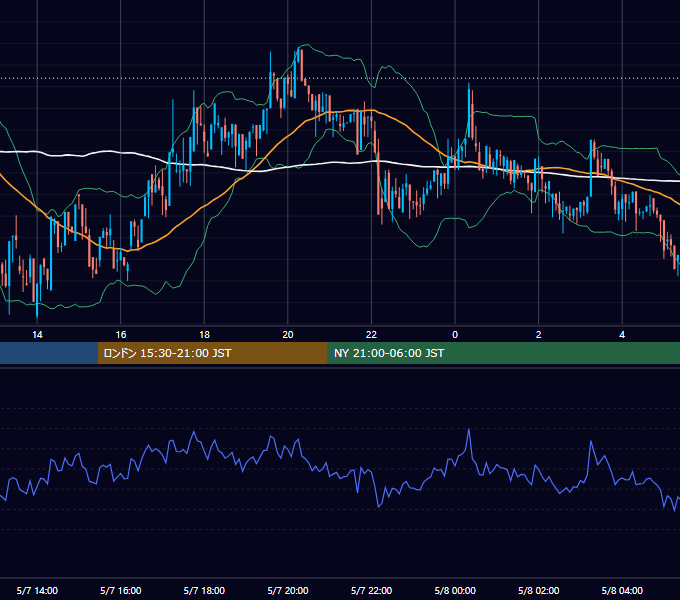Screen dimensions: 680x600
Task: Click the blue session band left of ロンドン
Action: (x=49, y=353)
